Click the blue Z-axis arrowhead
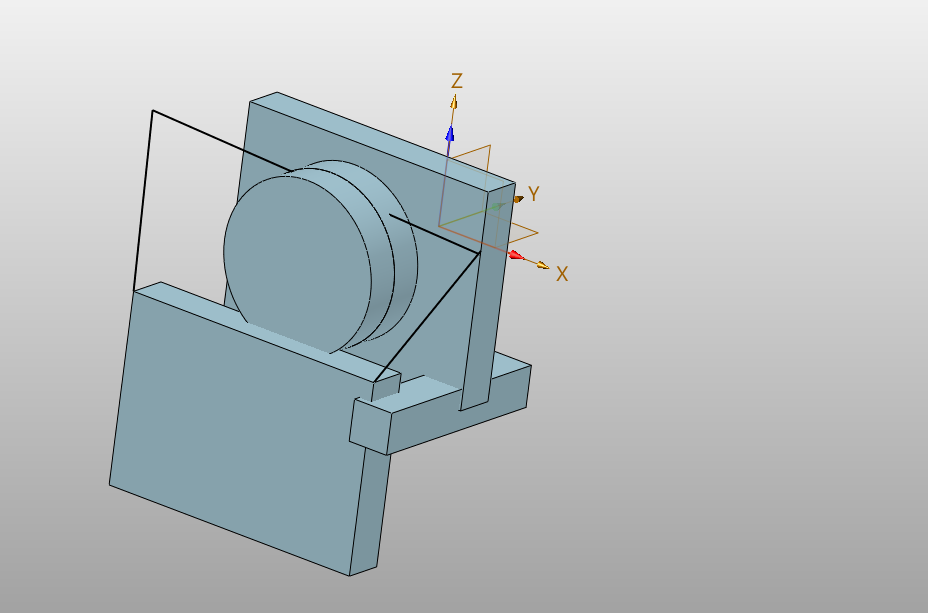This screenshot has height=613, width=928. tap(450, 134)
